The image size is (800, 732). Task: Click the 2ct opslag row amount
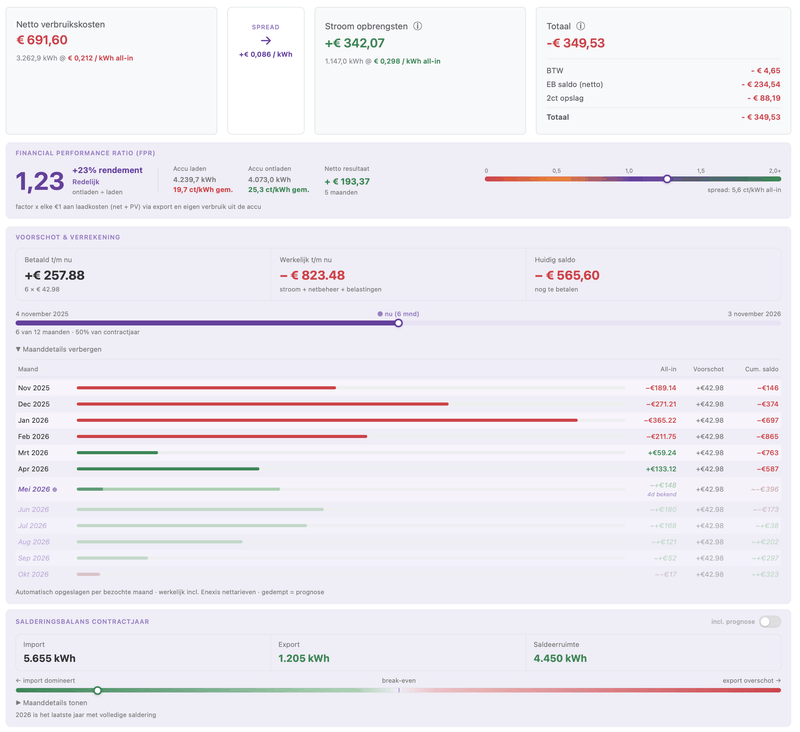pyautogui.click(x=764, y=98)
